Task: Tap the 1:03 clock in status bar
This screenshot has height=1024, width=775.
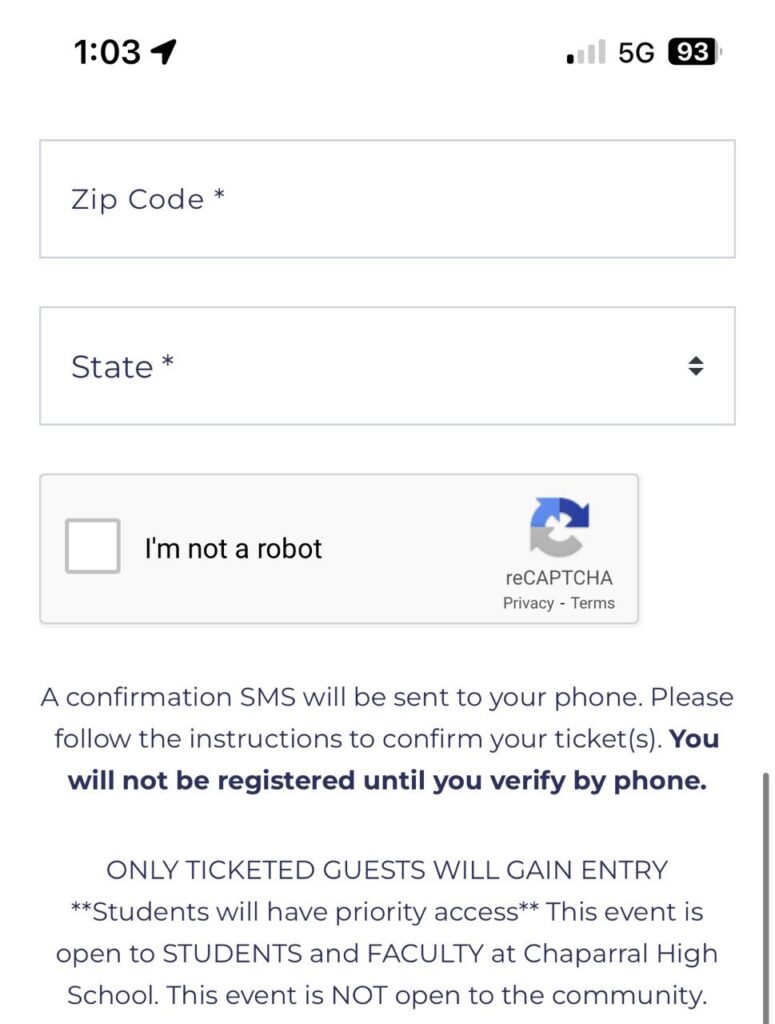Action: [107, 52]
